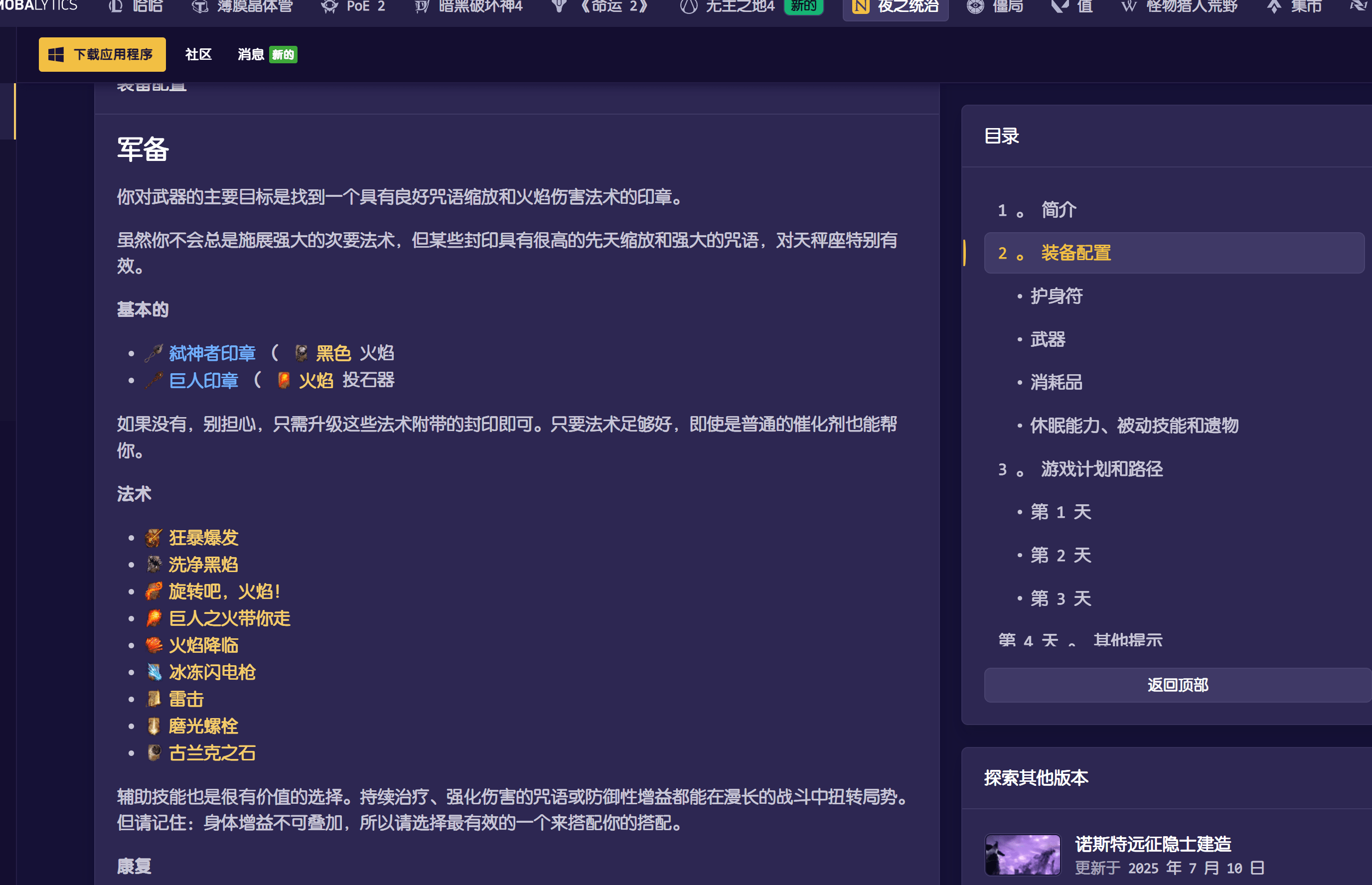The image size is (1372, 885).
Task: Jump to 游戏计划和路径 contents entry
Action: 1101,469
